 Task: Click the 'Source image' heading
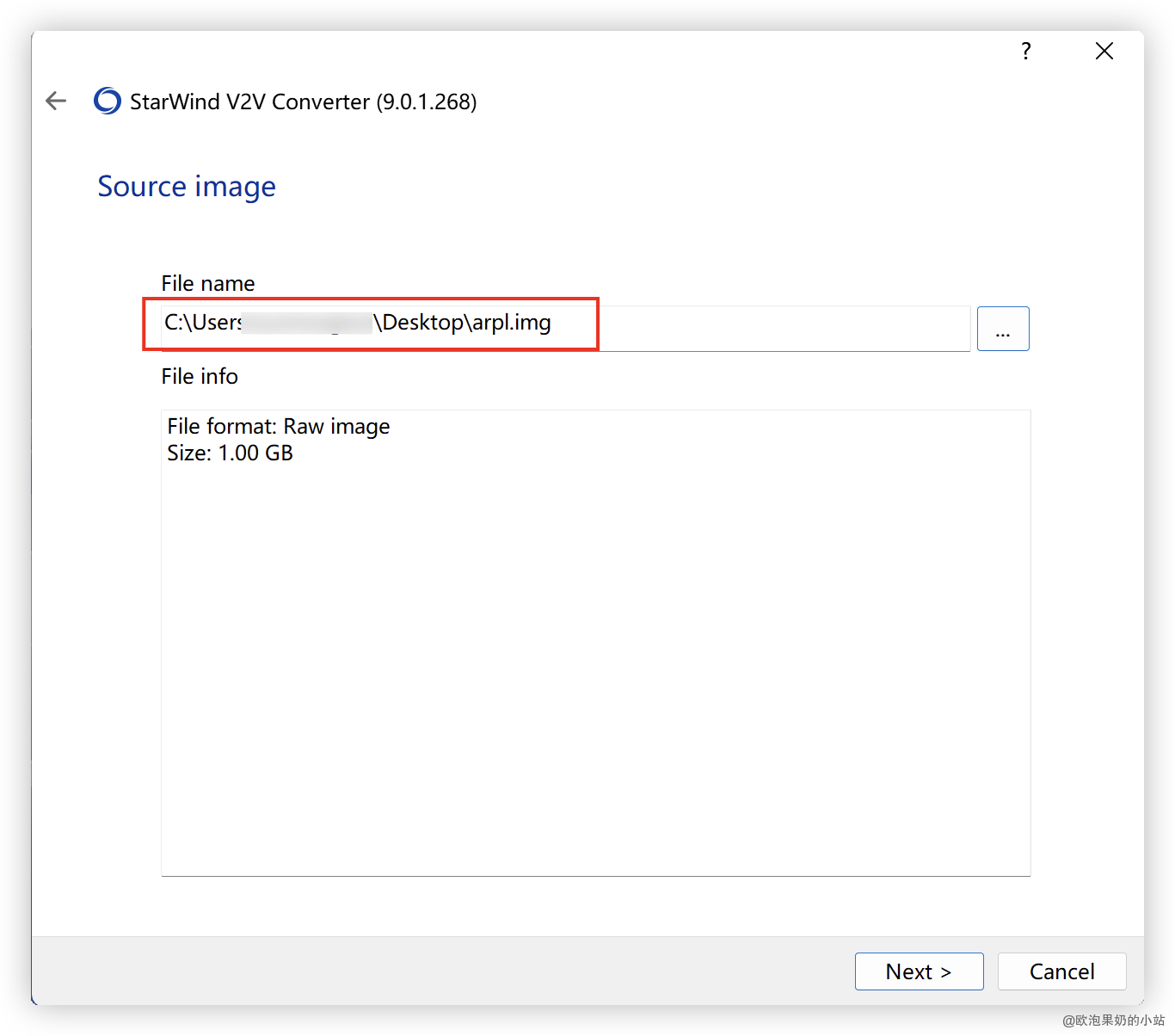click(x=187, y=187)
